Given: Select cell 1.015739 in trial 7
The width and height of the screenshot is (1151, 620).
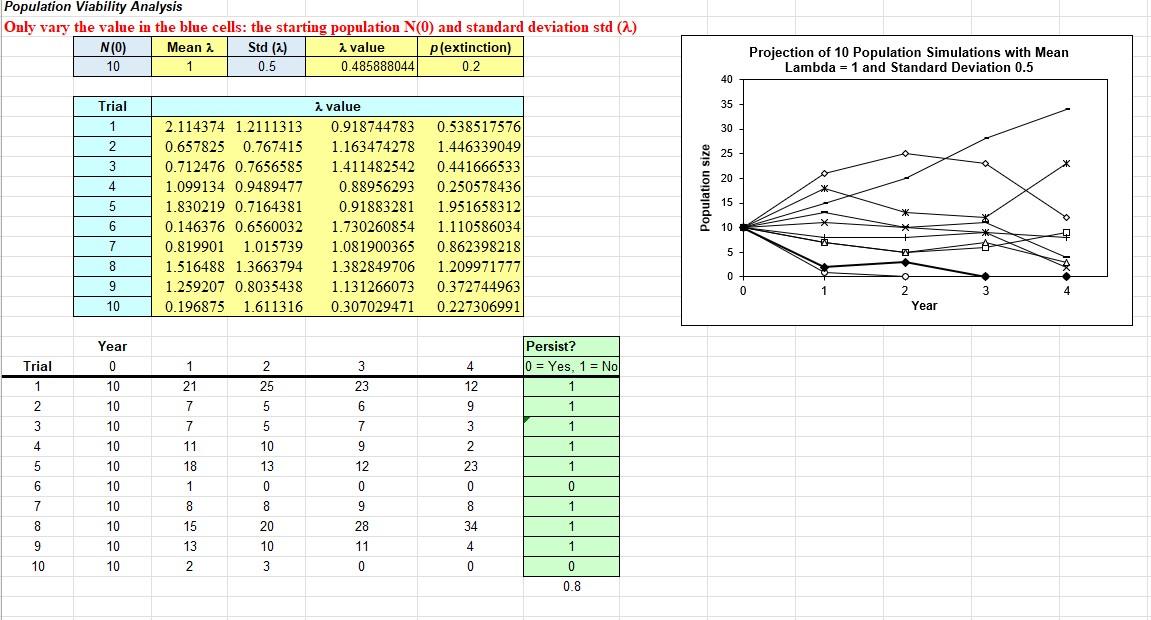Looking at the screenshot, I should pyautogui.click(x=267, y=247).
